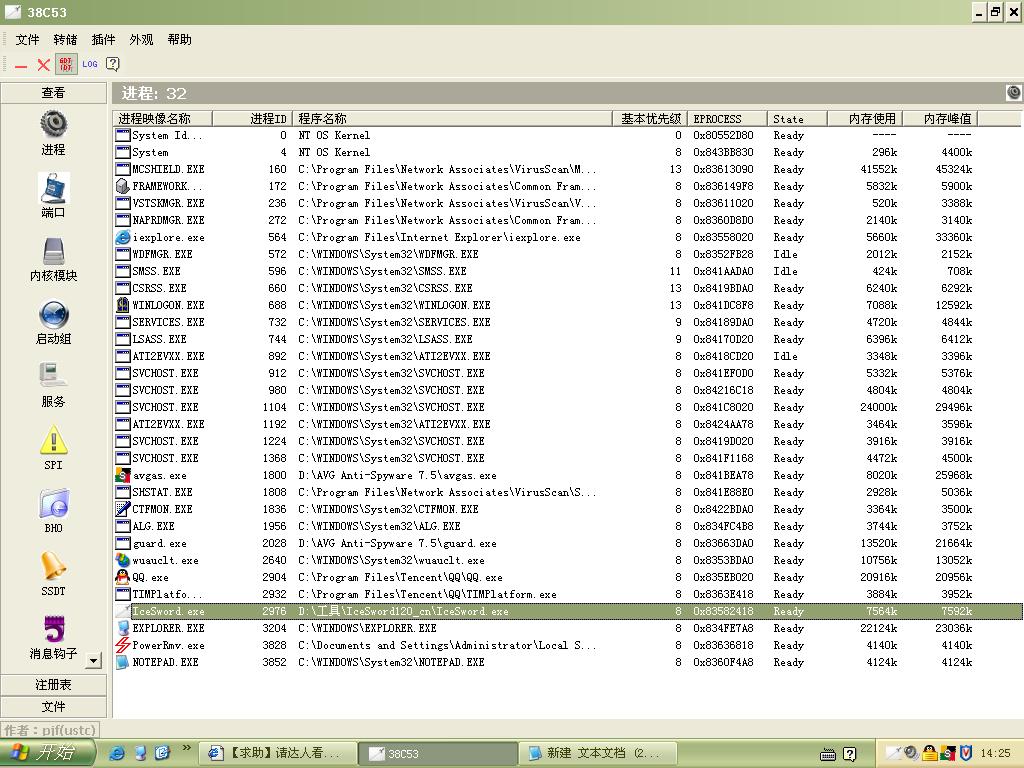The width and height of the screenshot is (1024, 768).
Task: Click the SPI warning icon in sidebar
Action: [53, 440]
